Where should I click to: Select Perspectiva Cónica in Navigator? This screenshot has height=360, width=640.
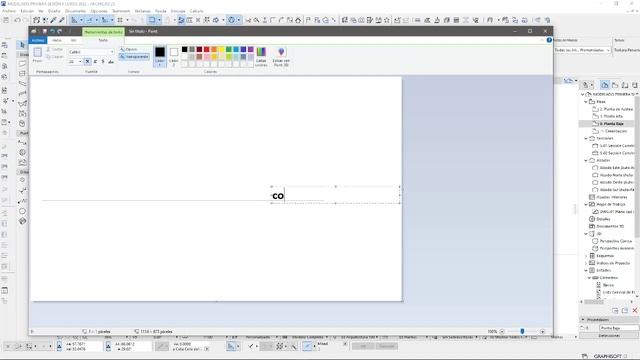(613, 241)
